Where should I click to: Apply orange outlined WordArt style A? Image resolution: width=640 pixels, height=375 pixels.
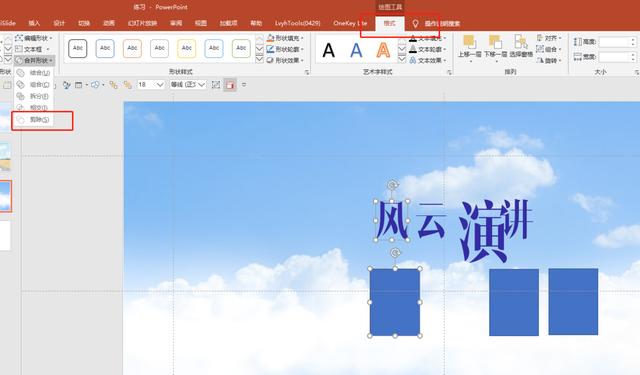click(x=383, y=51)
